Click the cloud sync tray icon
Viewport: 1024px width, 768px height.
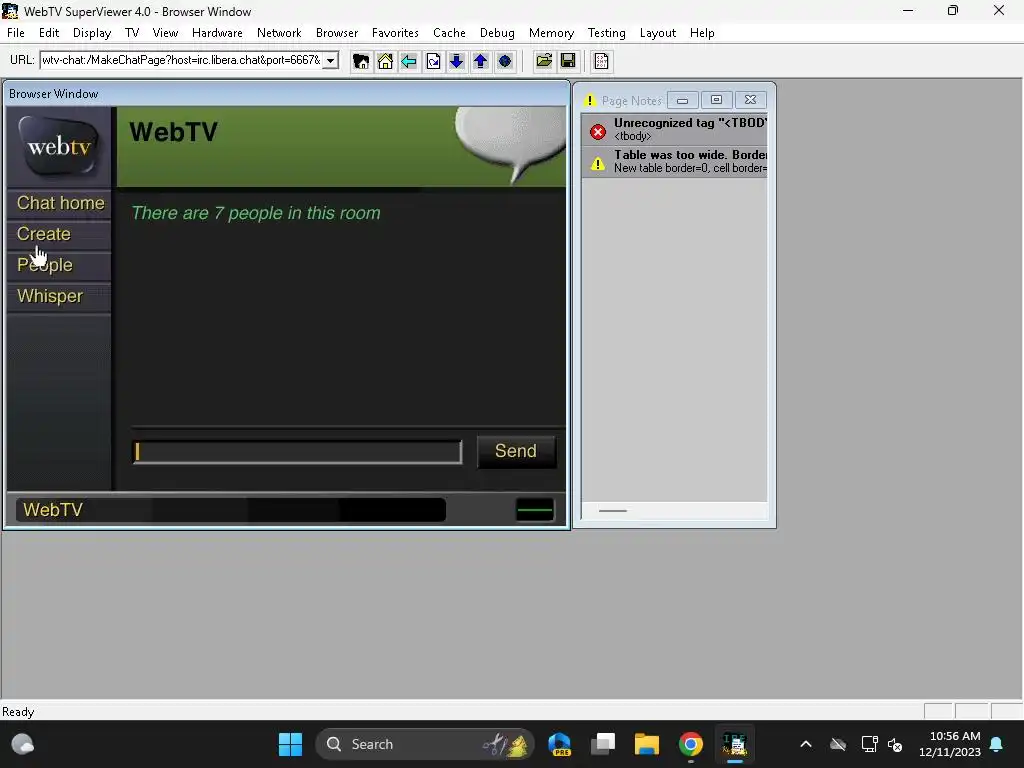click(x=838, y=744)
